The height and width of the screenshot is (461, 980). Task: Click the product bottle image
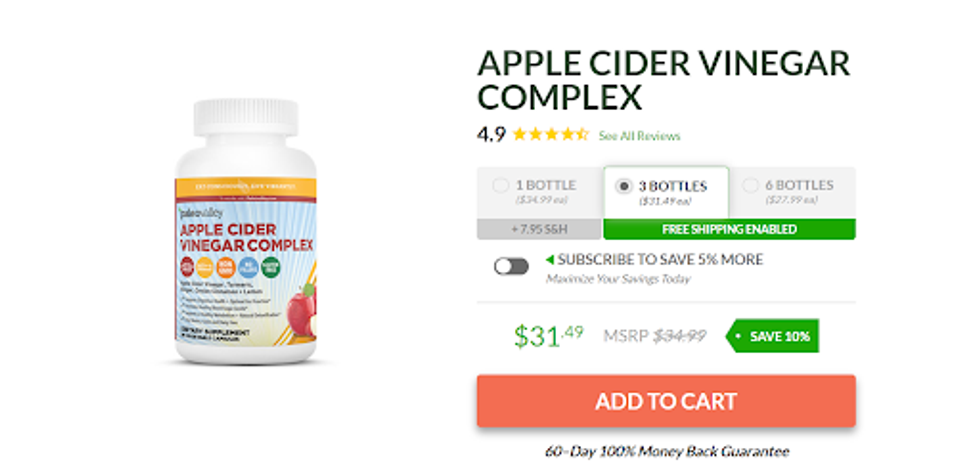pyautogui.click(x=246, y=231)
